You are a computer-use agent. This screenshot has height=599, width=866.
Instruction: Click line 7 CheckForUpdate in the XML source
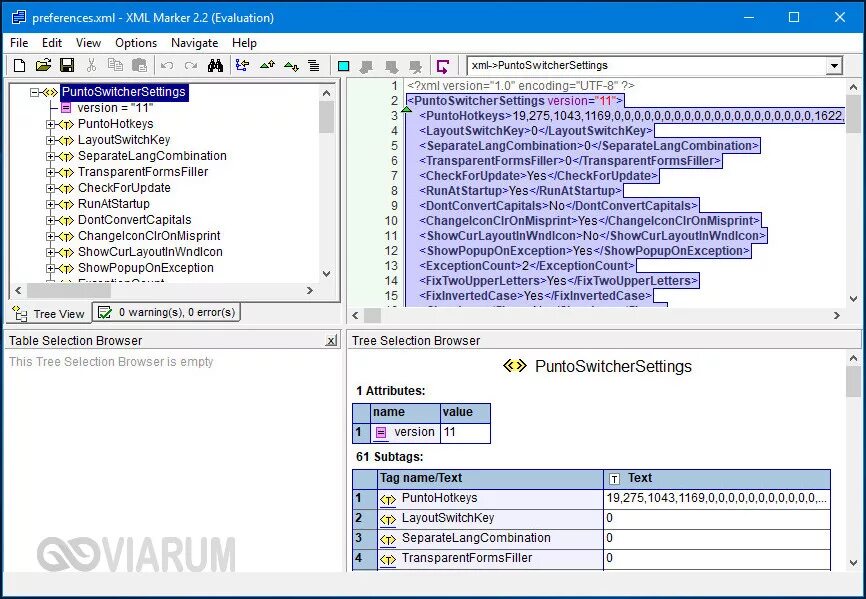538,176
